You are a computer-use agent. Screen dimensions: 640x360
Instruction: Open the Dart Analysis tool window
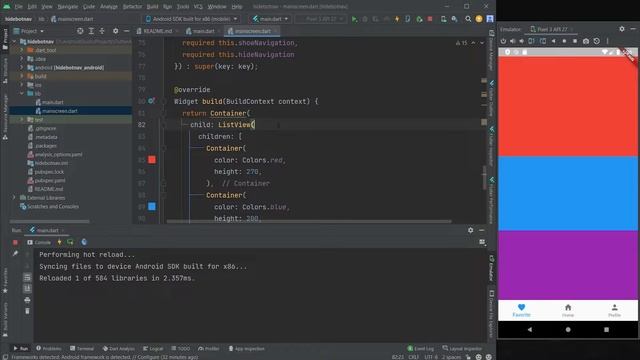tap(118, 349)
